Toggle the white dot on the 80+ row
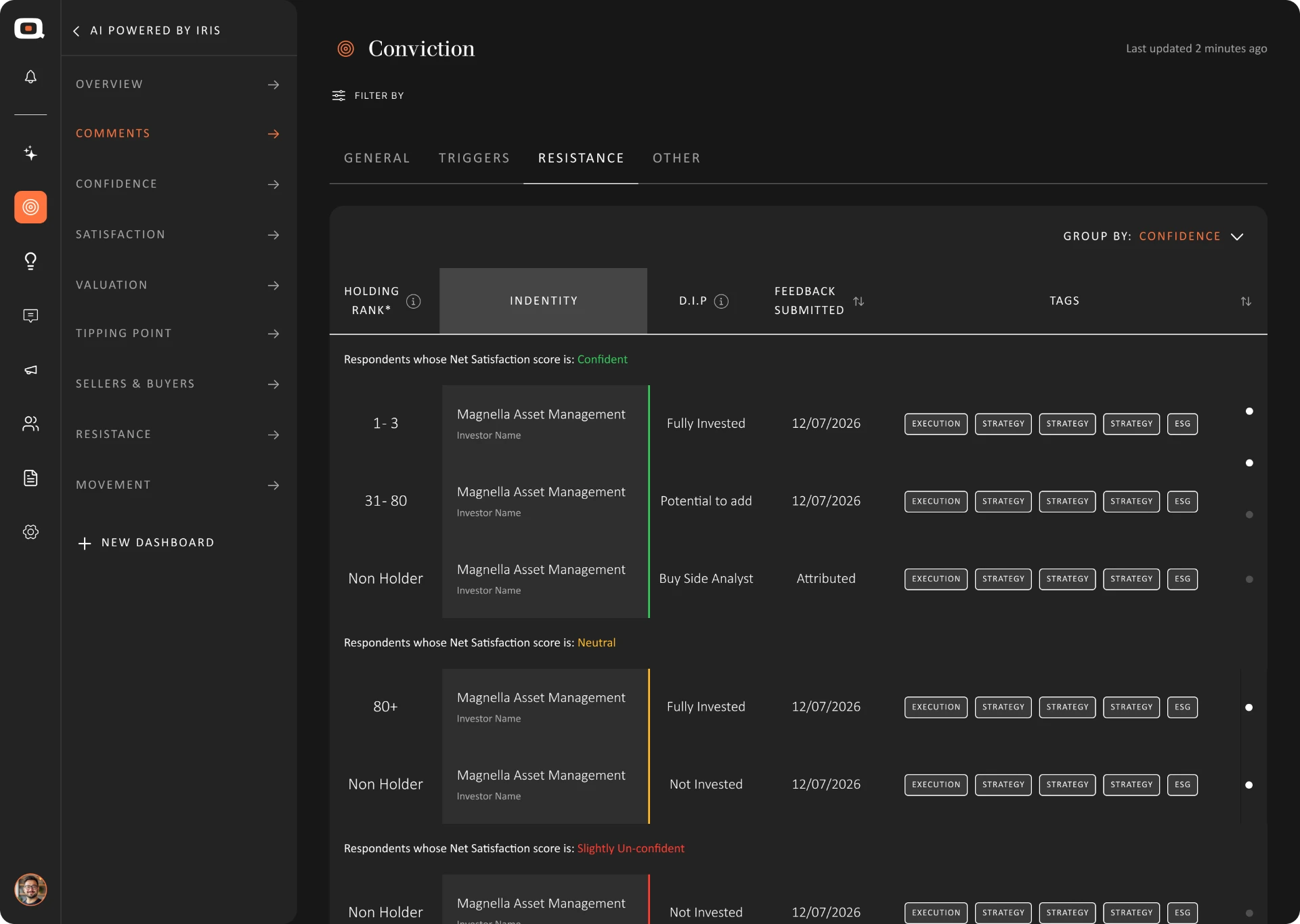1300x924 pixels. pyautogui.click(x=1249, y=707)
